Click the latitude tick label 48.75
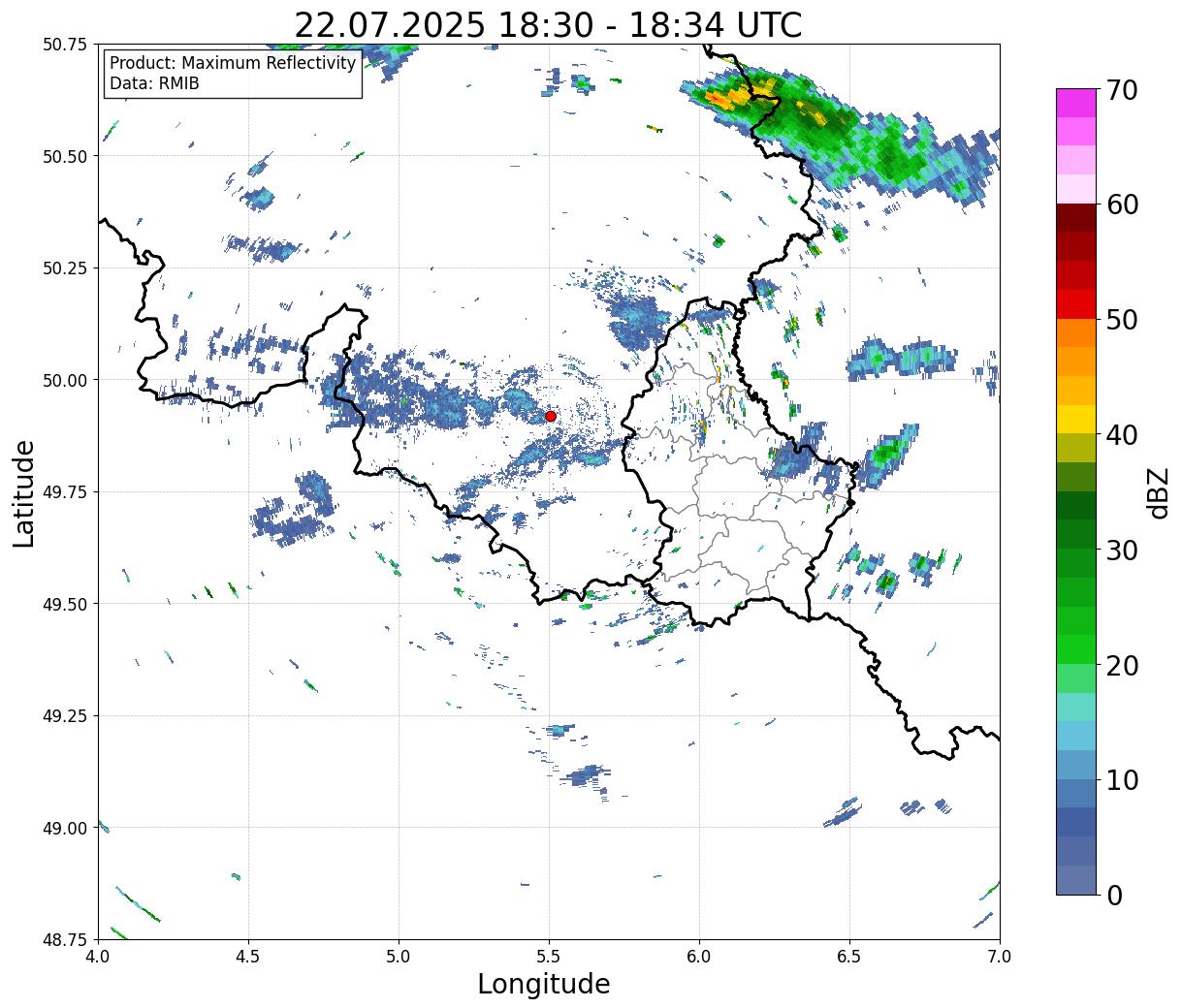This screenshot has height=1008, width=1182. [x=65, y=939]
